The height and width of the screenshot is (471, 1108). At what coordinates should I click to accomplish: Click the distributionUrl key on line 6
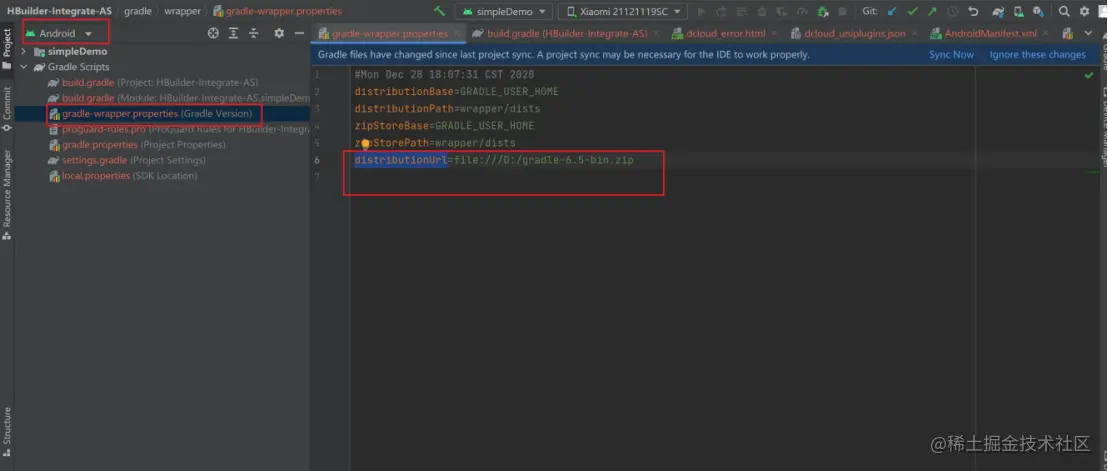pyautogui.click(x=401, y=160)
